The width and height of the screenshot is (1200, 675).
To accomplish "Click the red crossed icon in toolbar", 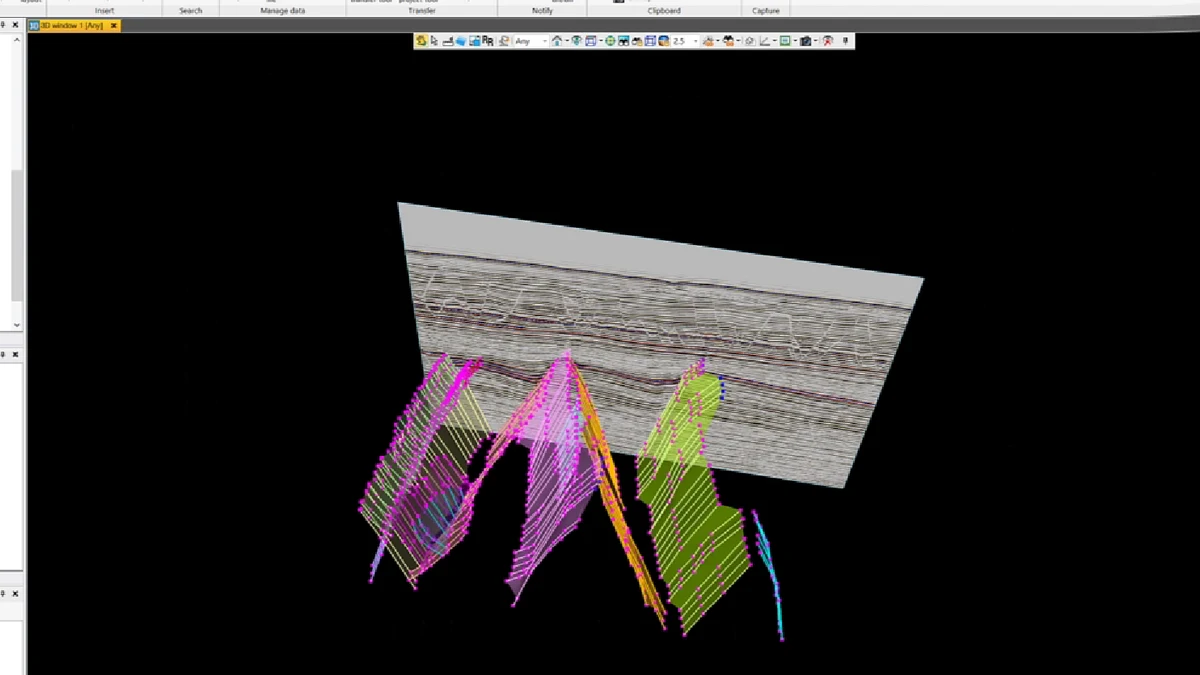I will [x=827, y=41].
